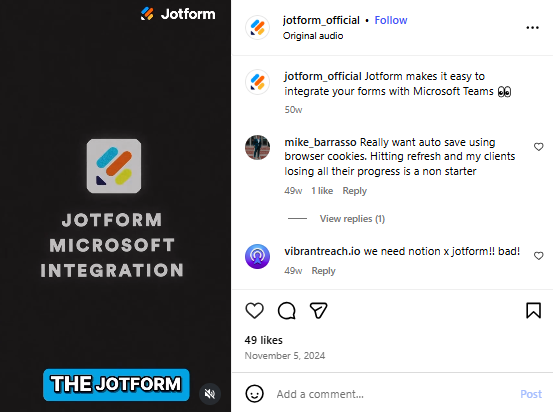The height and width of the screenshot is (412, 553).
Task: Open mike_barrasso's profile avatar
Action: coord(257,147)
